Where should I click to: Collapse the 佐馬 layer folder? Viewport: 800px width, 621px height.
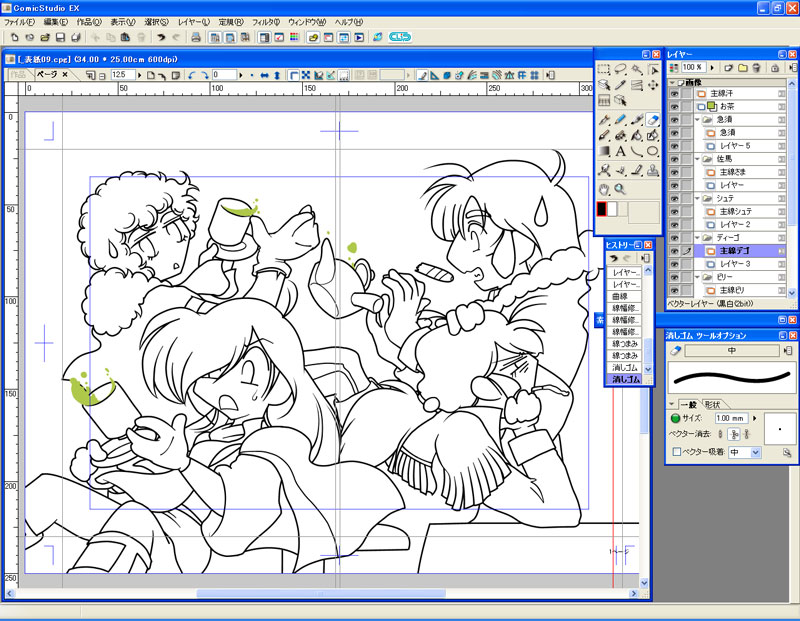point(697,159)
